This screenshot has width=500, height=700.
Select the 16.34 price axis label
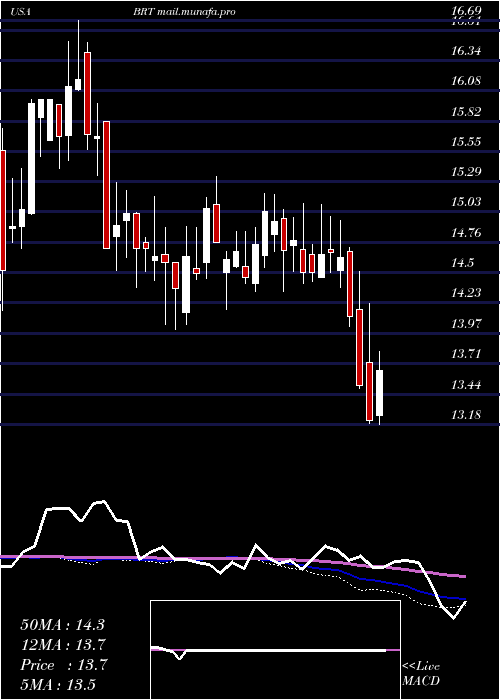(x=467, y=51)
